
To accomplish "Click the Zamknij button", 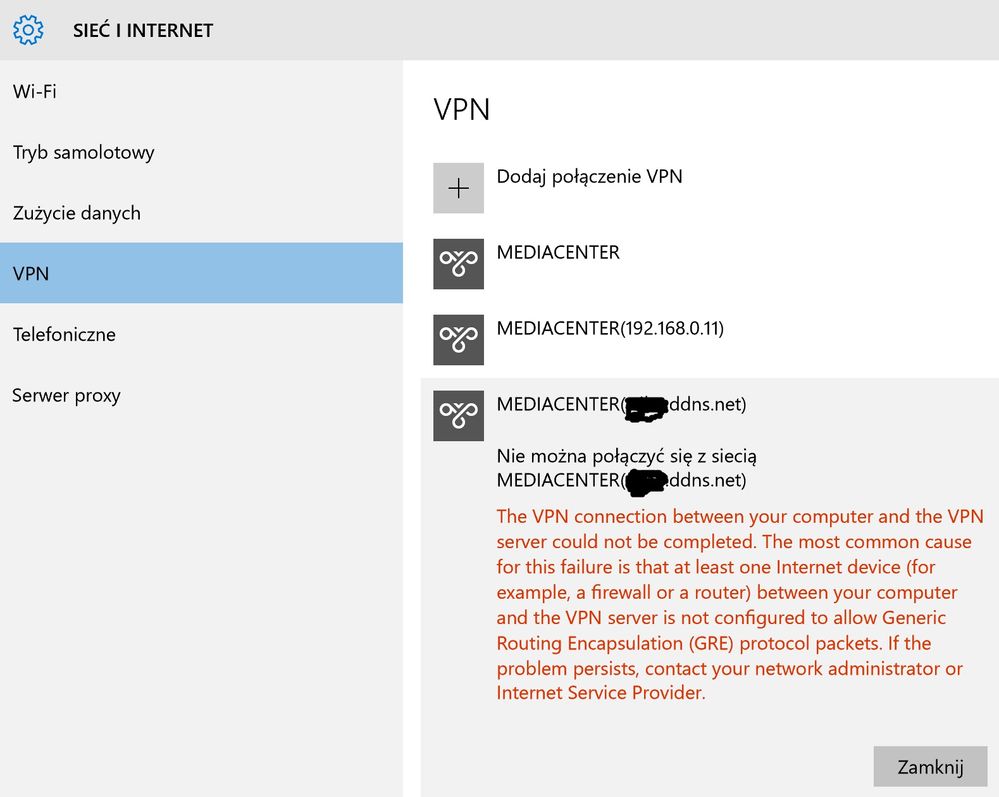I will (930, 766).
